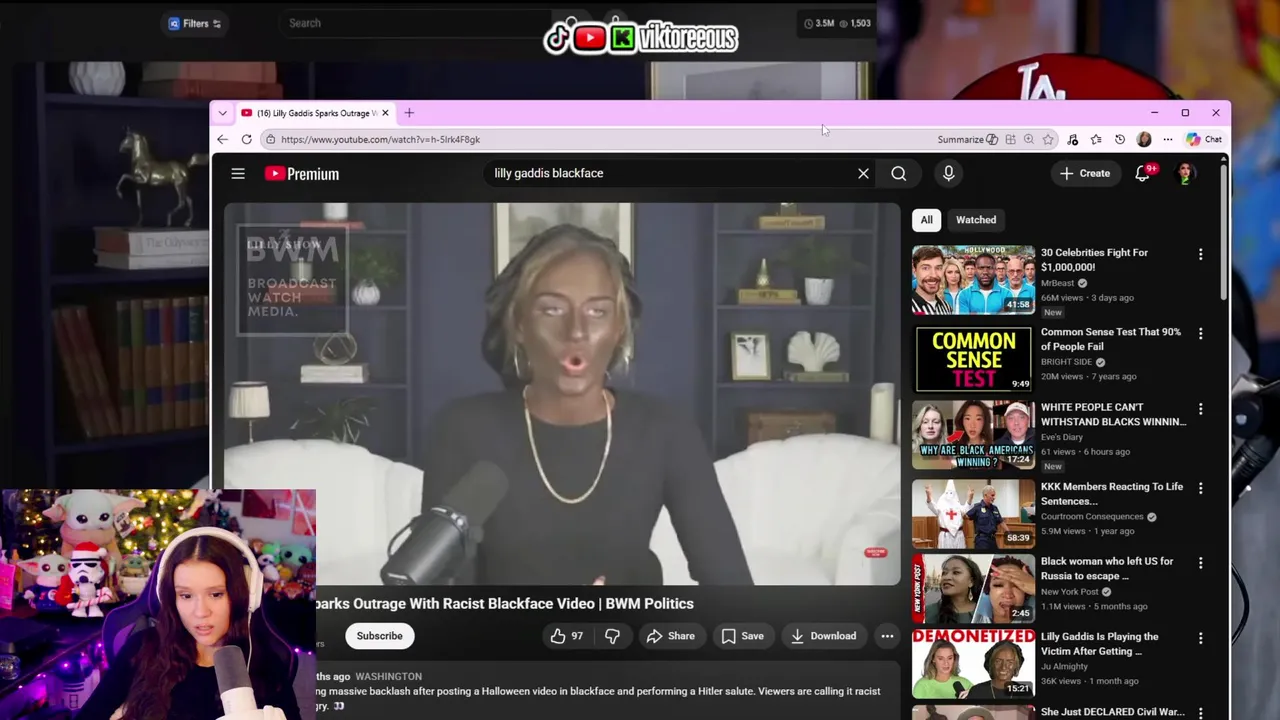Click the browser address bar URL

pos(380,140)
